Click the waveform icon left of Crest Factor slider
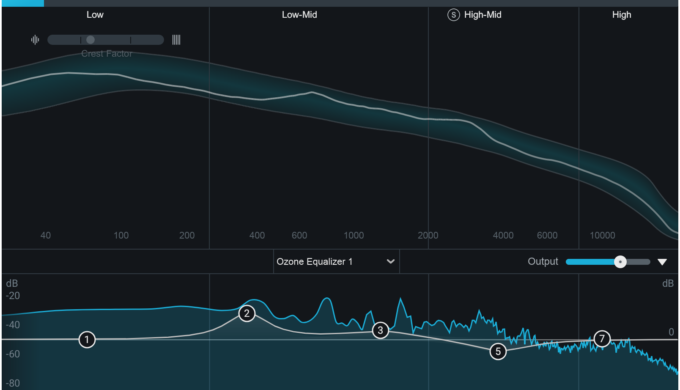Viewport: 680px width, 390px height. (35, 40)
